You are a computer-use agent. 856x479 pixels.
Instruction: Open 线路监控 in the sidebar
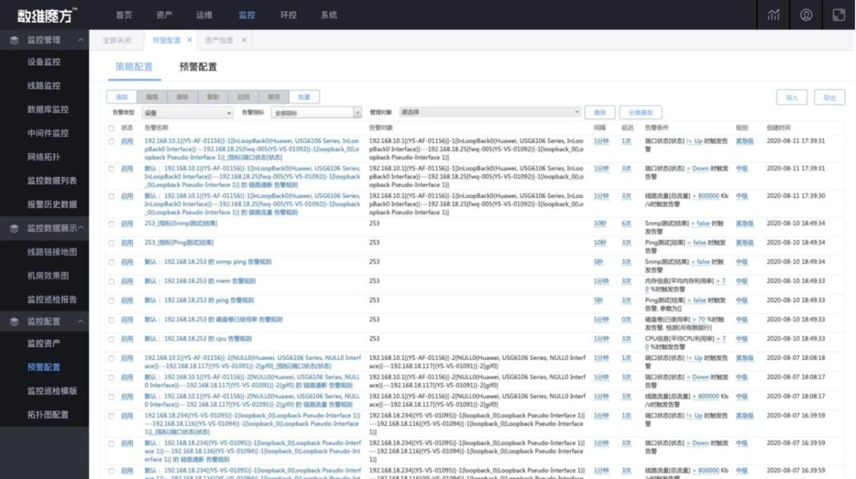tap(44, 85)
